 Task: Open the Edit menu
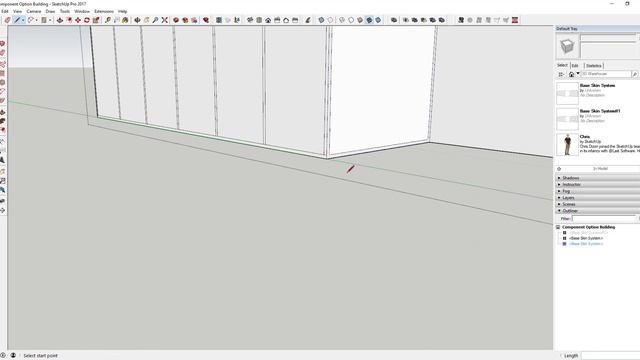(4, 11)
